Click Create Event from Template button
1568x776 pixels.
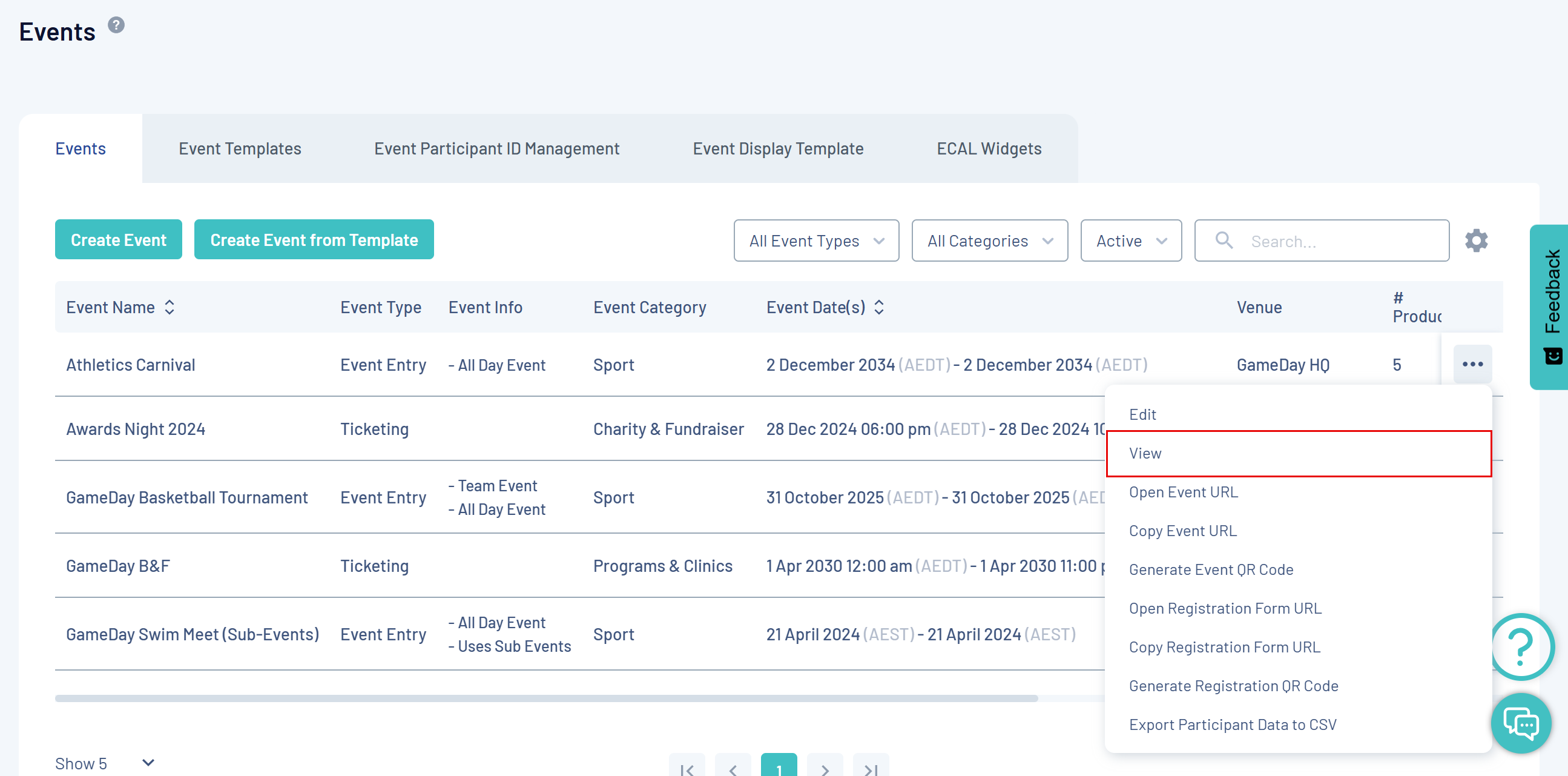314,239
